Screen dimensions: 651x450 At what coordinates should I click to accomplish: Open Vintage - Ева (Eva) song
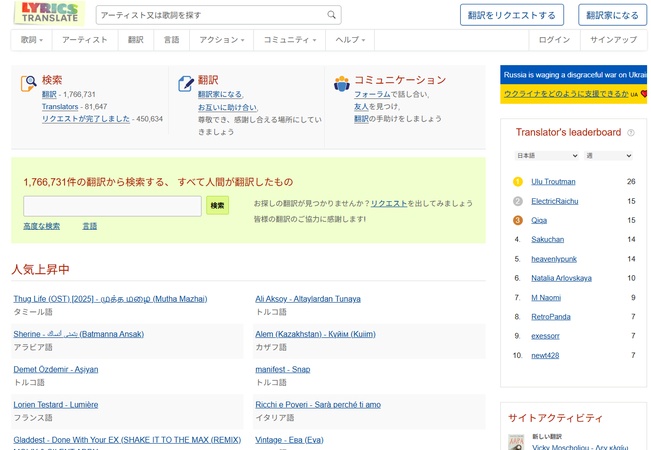pyautogui.click(x=289, y=440)
